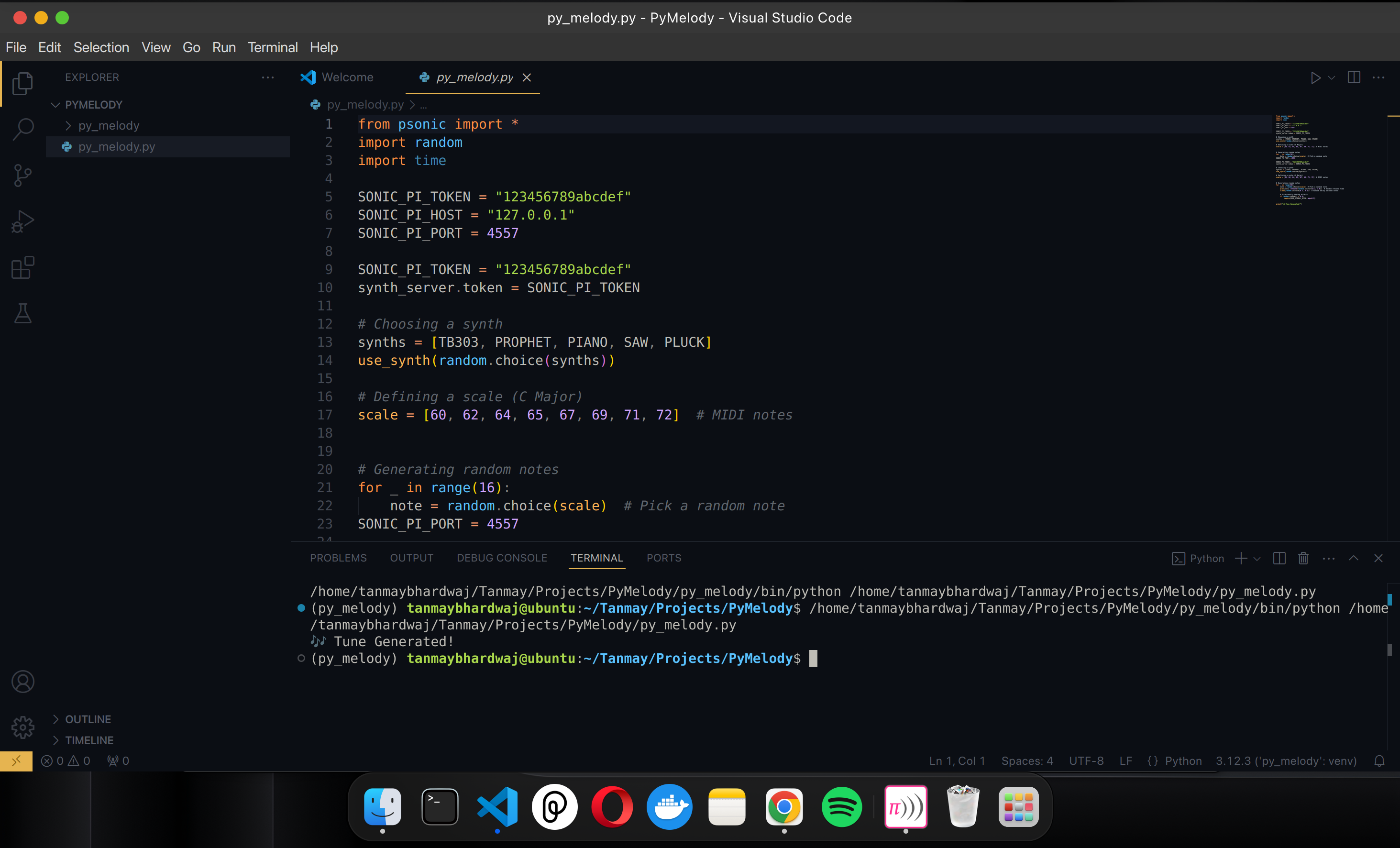Open Terminal app from the dock

point(440,807)
